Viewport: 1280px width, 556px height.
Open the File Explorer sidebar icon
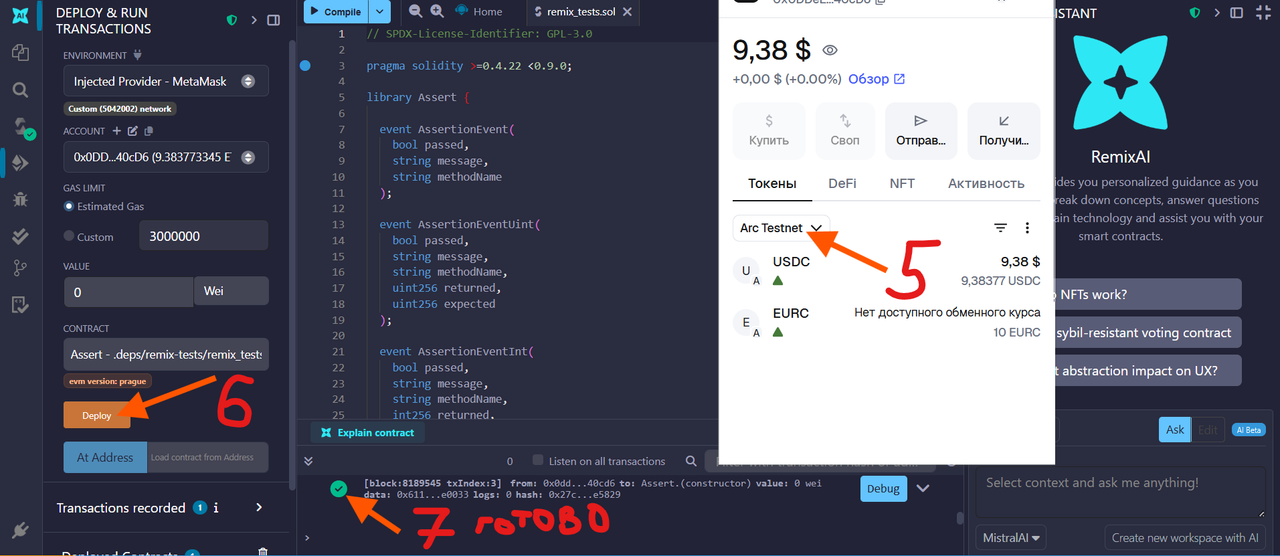[20, 52]
